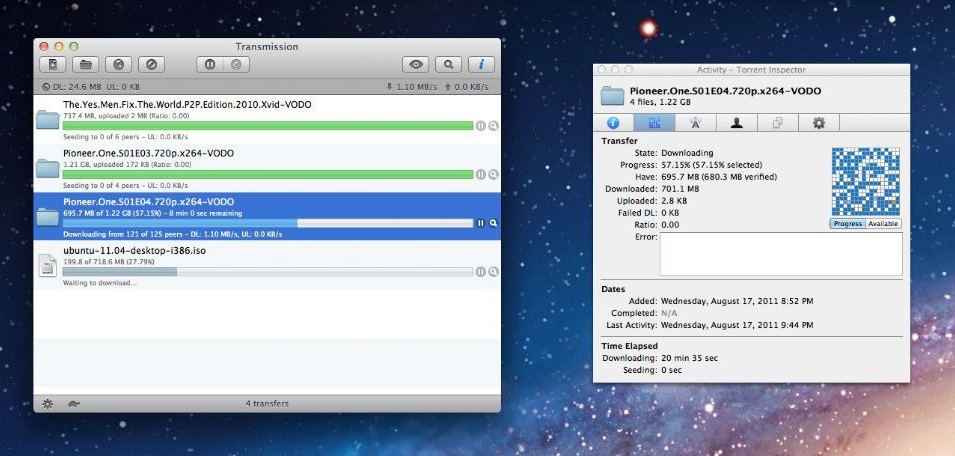Toggle the filter bar with the magnifier button
This screenshot has height=456, width=955.
click(x=448, y=64)
